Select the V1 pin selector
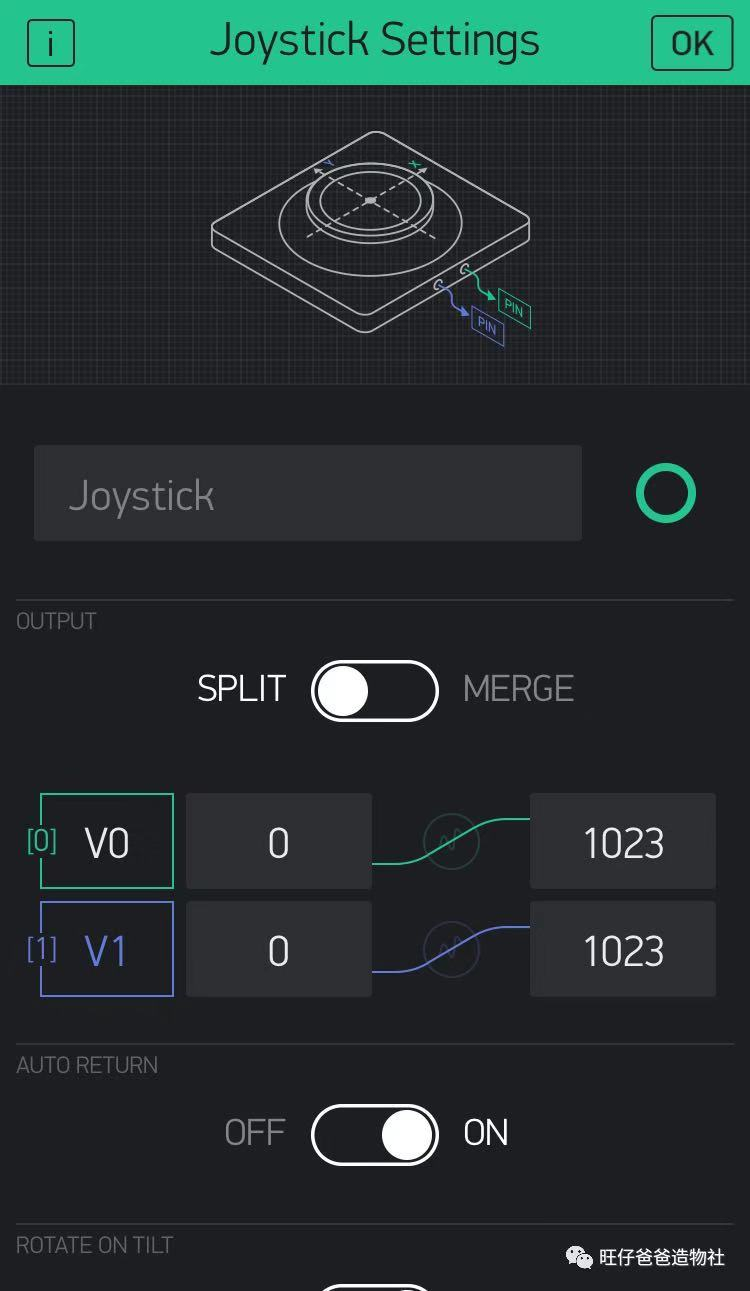Viewport: 750px width, 1291px height. point(107,949)
